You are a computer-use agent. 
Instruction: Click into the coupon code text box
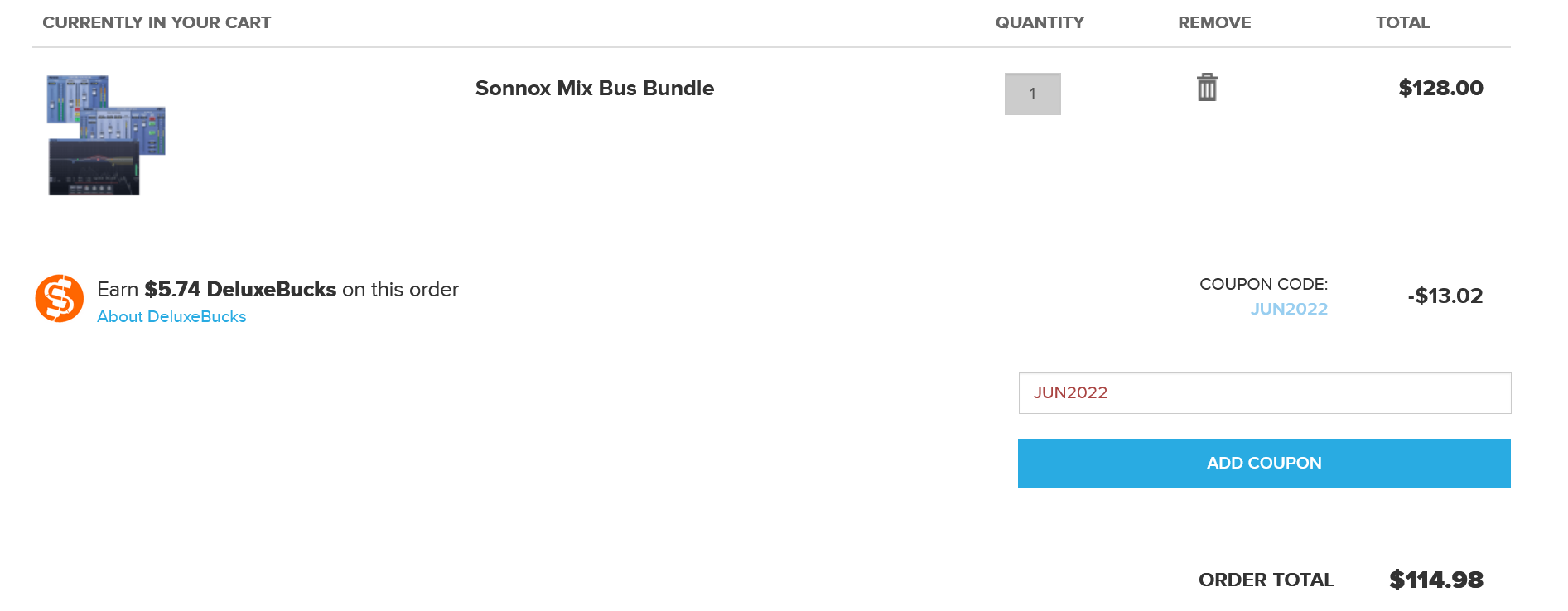pyautogui.click(x=1264, y=393)
